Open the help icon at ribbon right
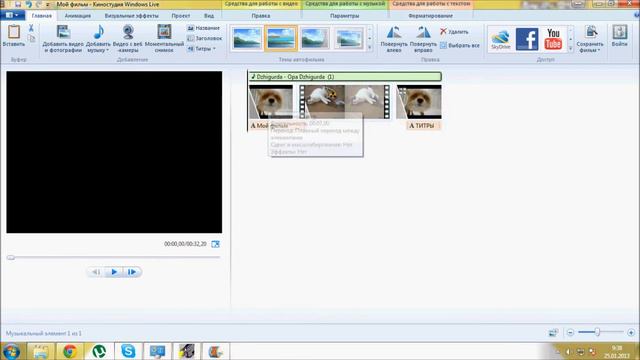Image resolution: width=640 pixels, height=360 pixels. click(637, 15)
